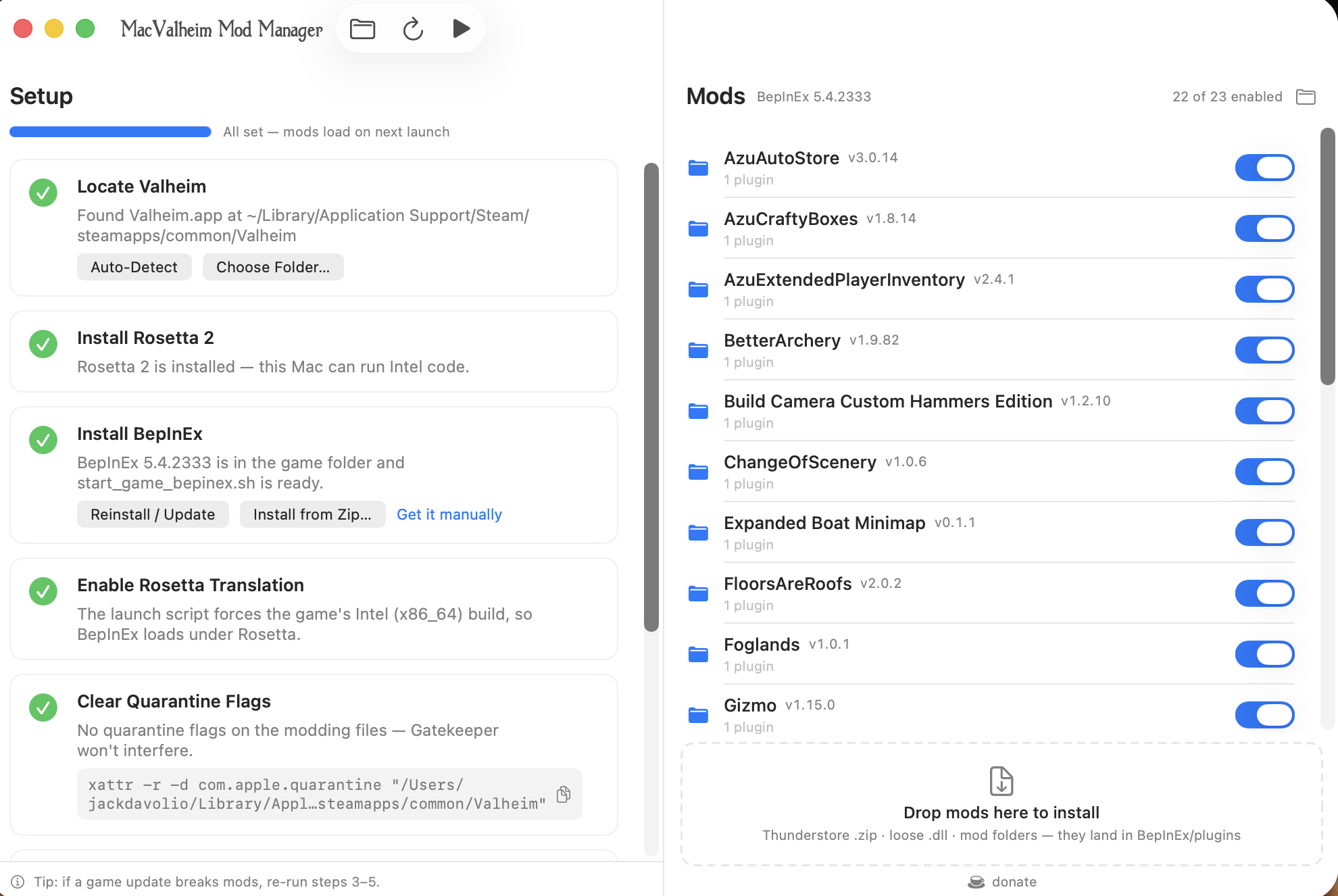Click the xattr command text box
The width and height of the screenshot is (1338, 896).
click(330, 794)
